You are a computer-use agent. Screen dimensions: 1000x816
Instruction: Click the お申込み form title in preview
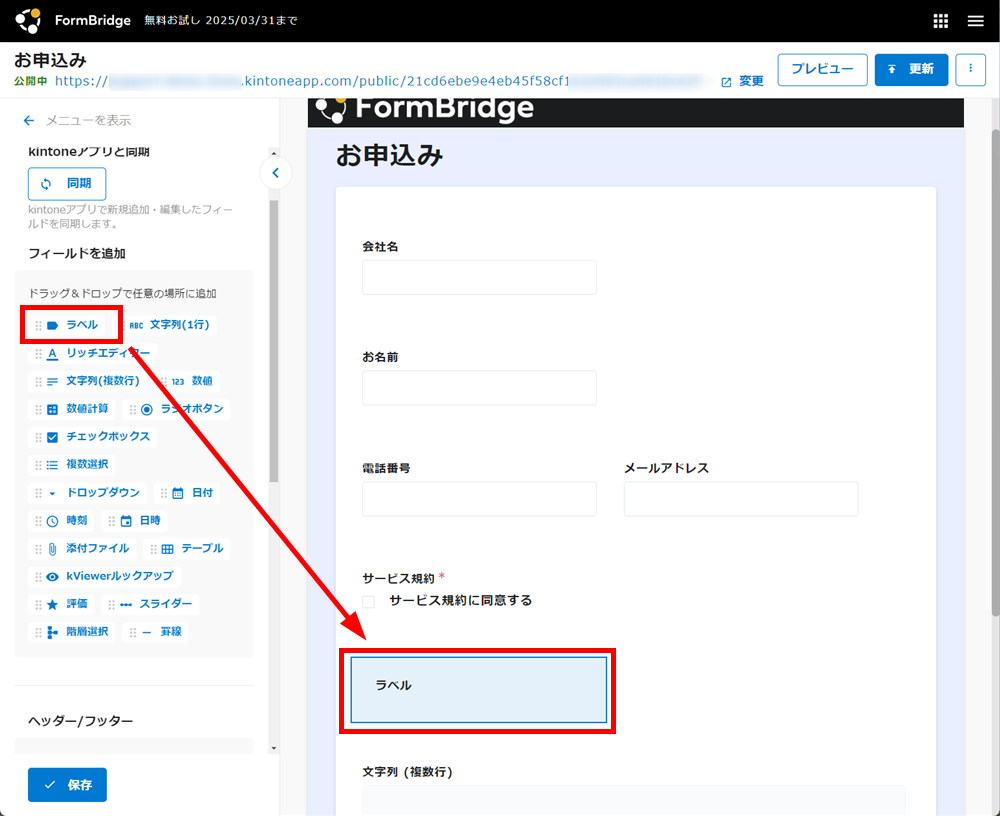click(389, 155)
